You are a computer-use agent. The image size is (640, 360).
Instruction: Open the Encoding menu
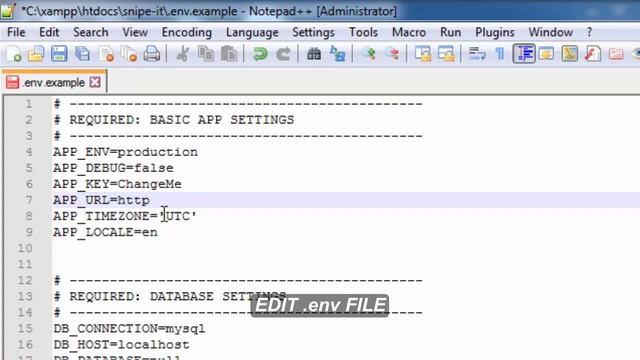click(x=187, y=32)
